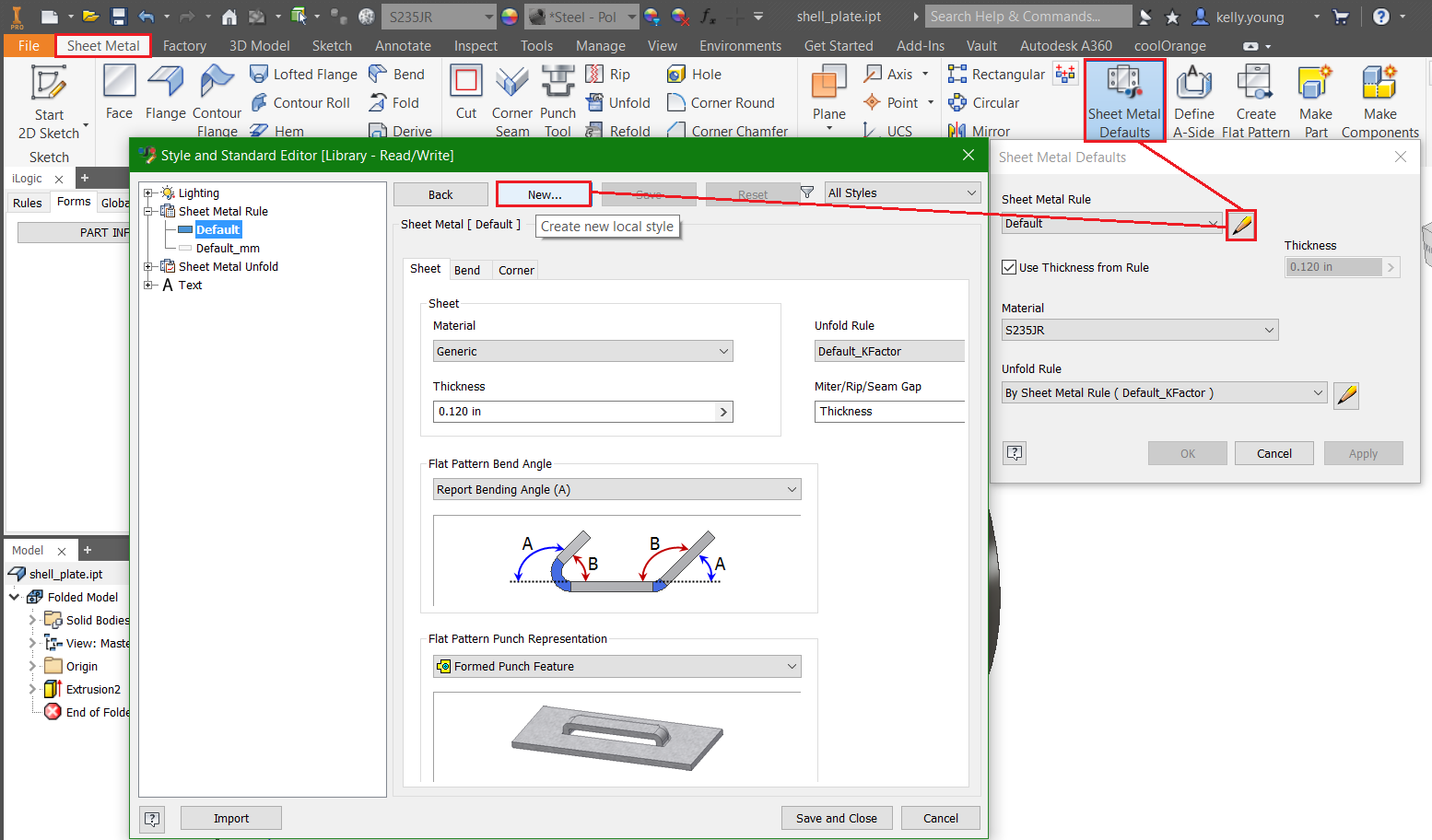Click the Hole tool icon

click(676, 75)
